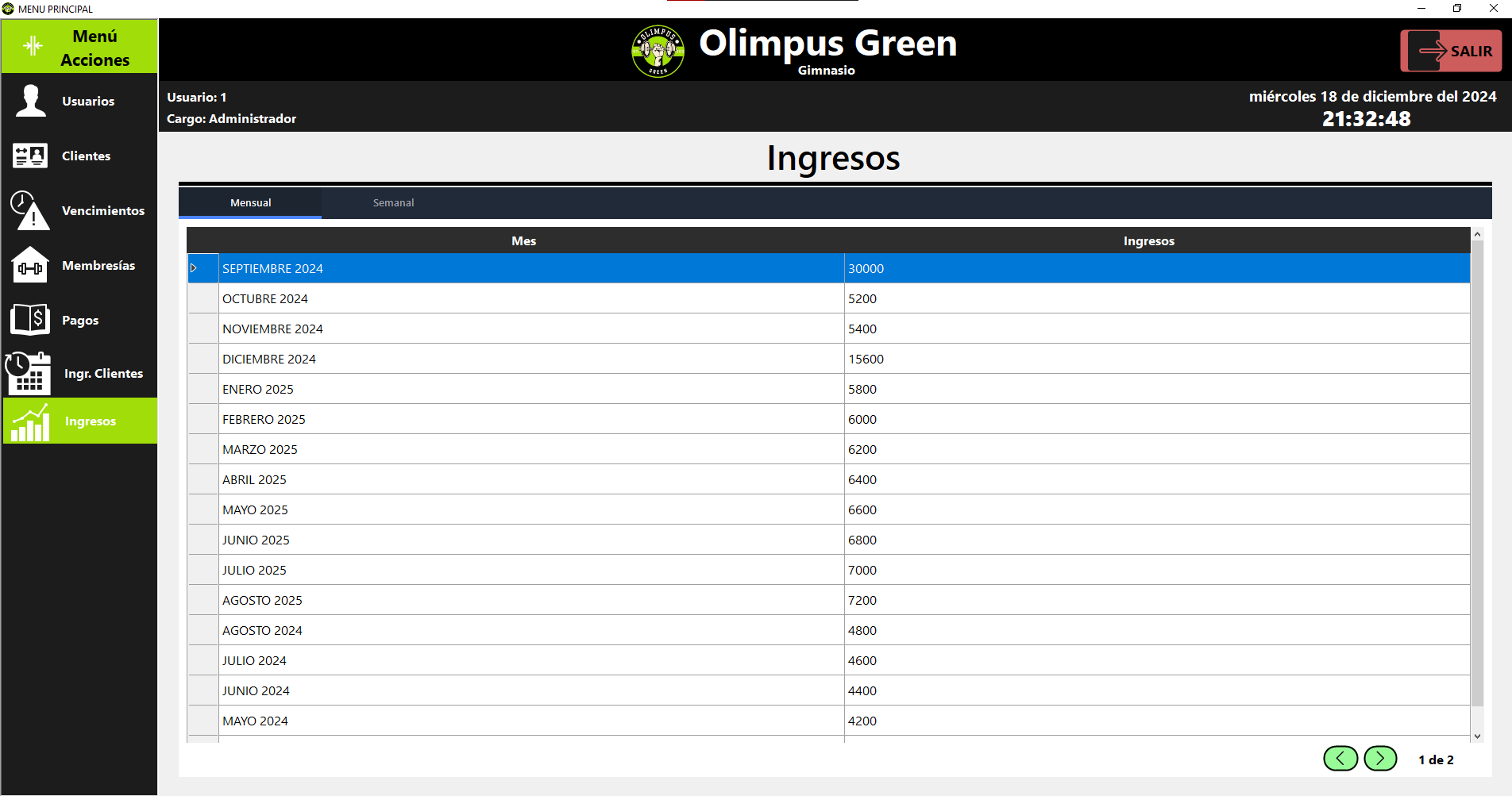Open Vencimientos clock warning icon
Image resolution: width=1512 pixels, height=796 pixels.
[30, 210]
